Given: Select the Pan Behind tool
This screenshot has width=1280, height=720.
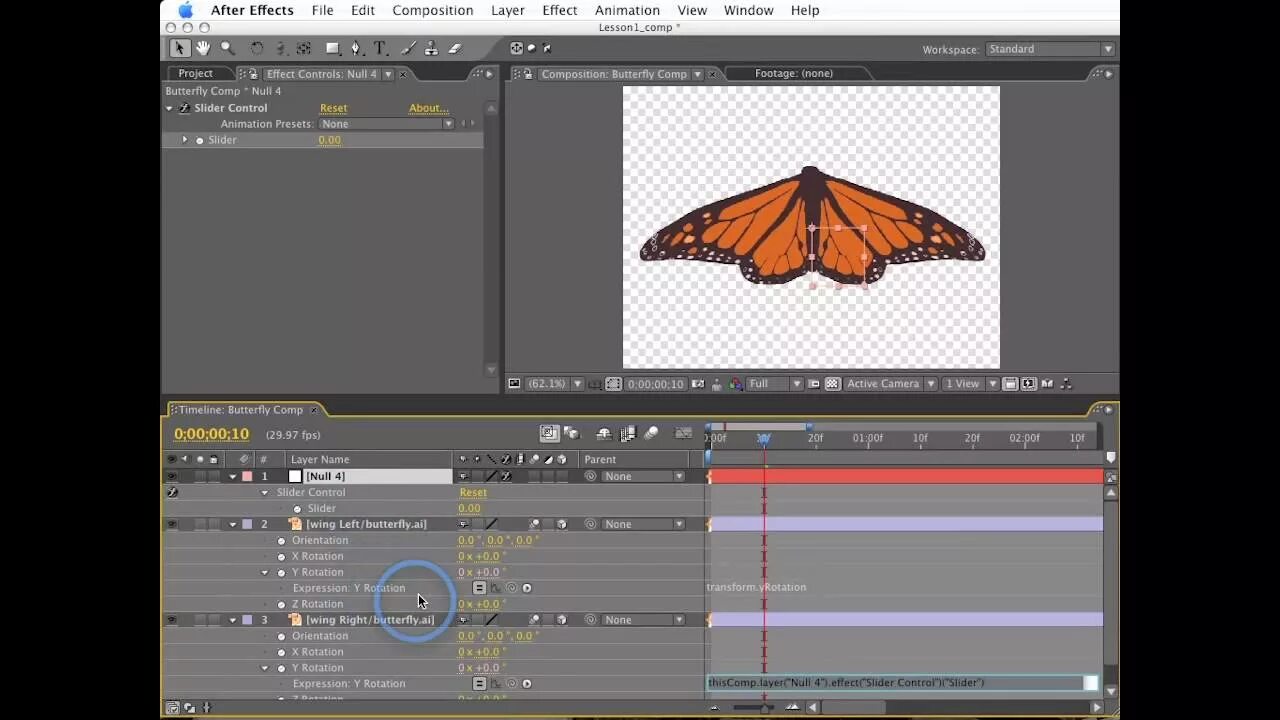Looking at the screenshot, I should pos(304,48).
